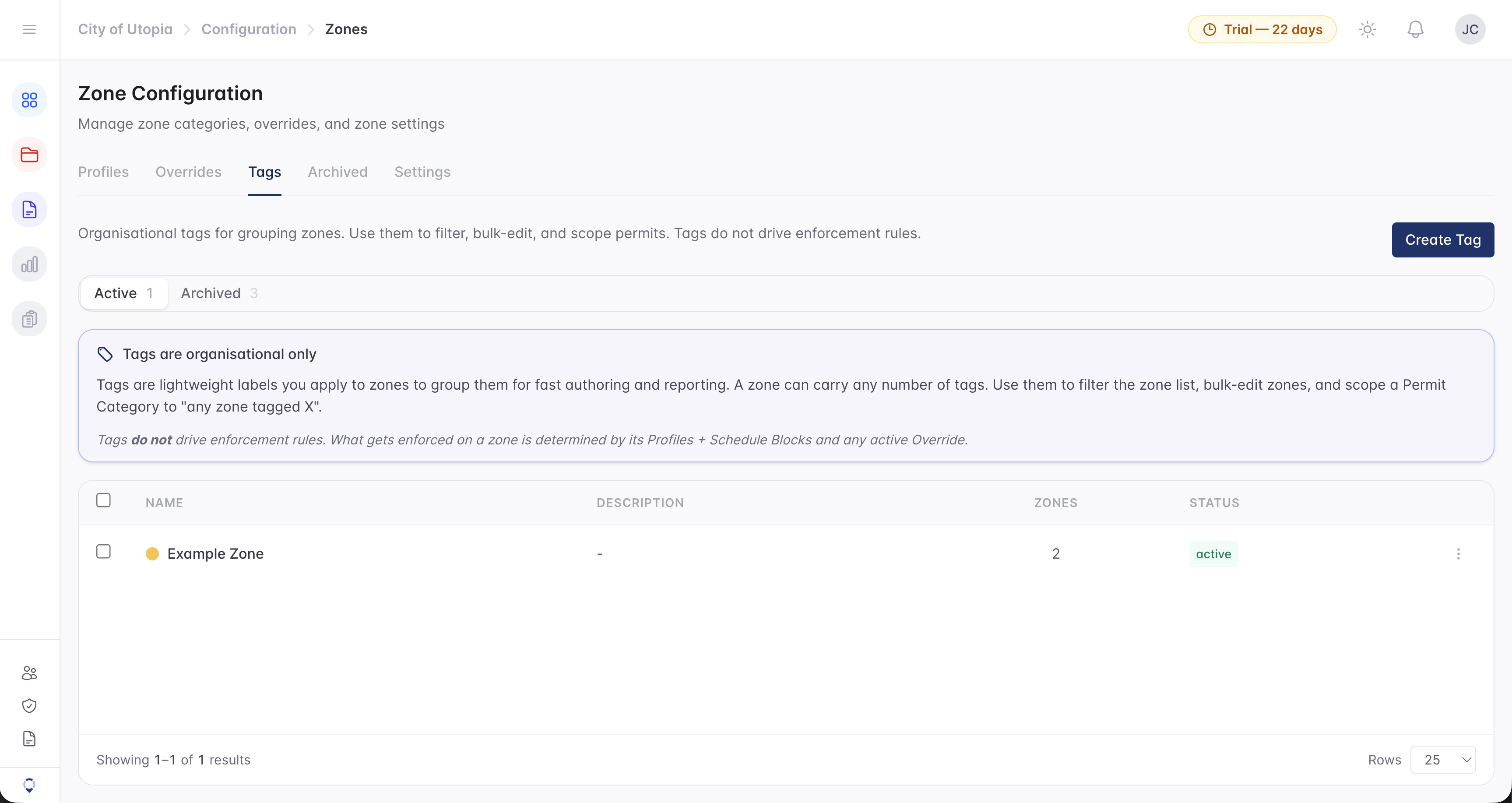This screenshot has height=803, width=1512.
Task: Select all tags with header checkbox
Action: pos(103,500)
